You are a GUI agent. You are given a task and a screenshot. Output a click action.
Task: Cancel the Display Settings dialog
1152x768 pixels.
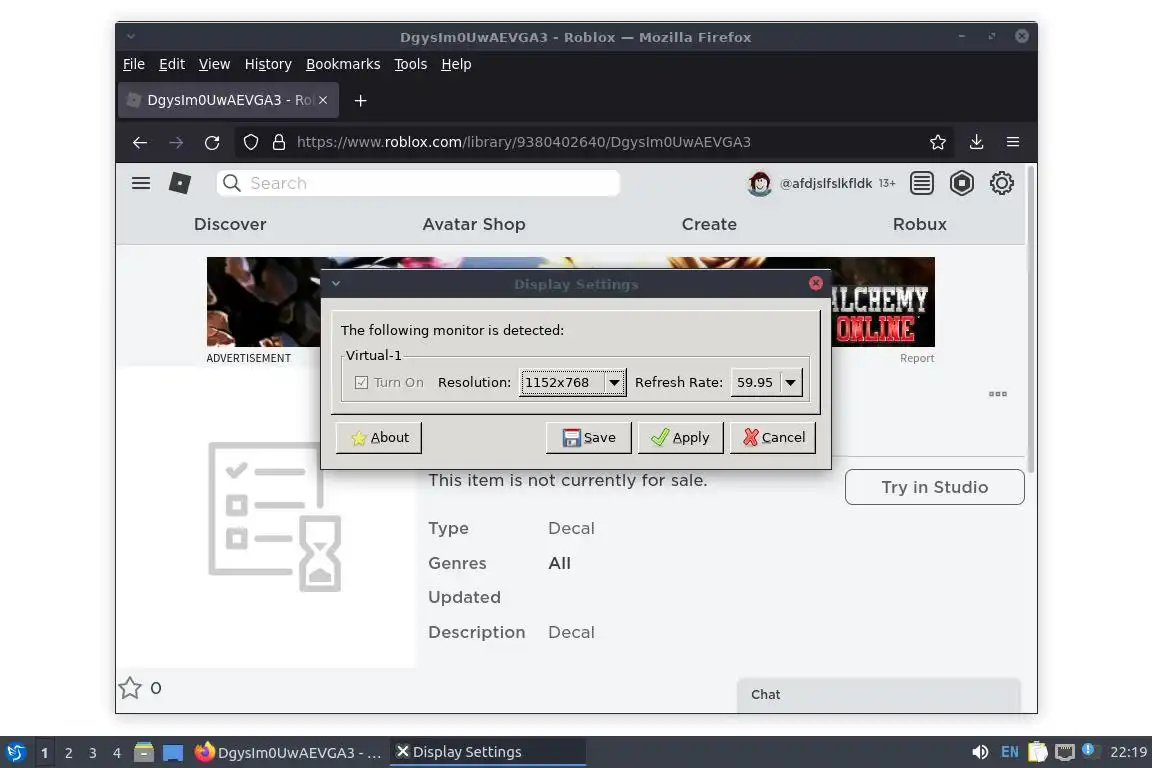pos(773,437)
